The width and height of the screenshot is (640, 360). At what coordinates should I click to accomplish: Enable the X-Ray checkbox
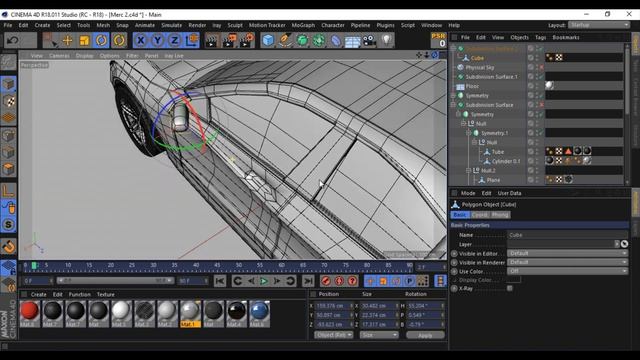(x=510, y=289)
